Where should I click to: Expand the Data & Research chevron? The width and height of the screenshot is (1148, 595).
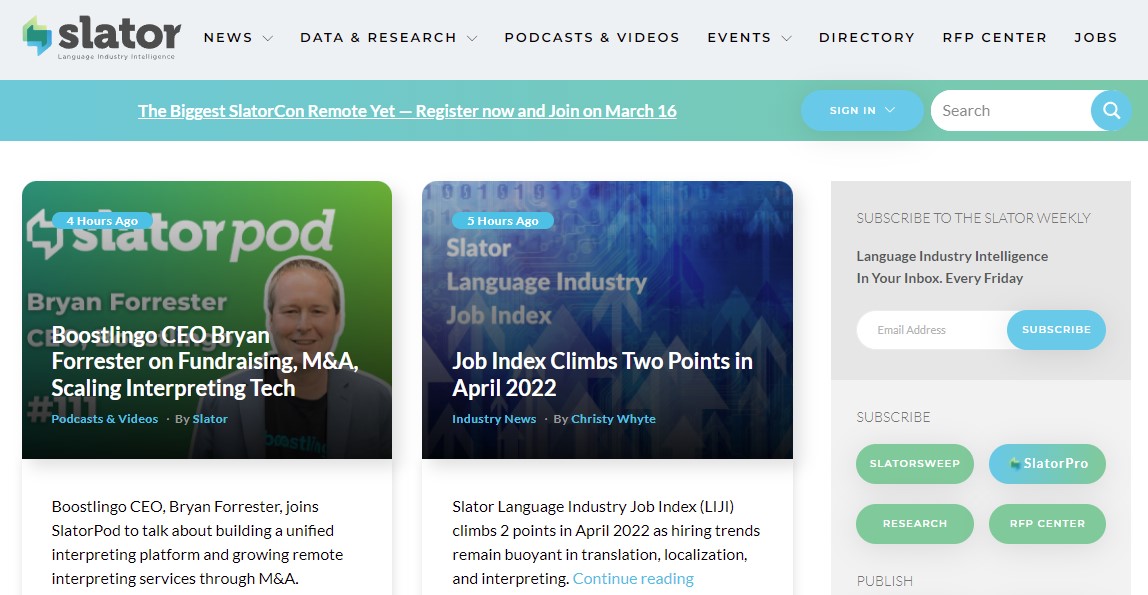[x=472, y=38]
